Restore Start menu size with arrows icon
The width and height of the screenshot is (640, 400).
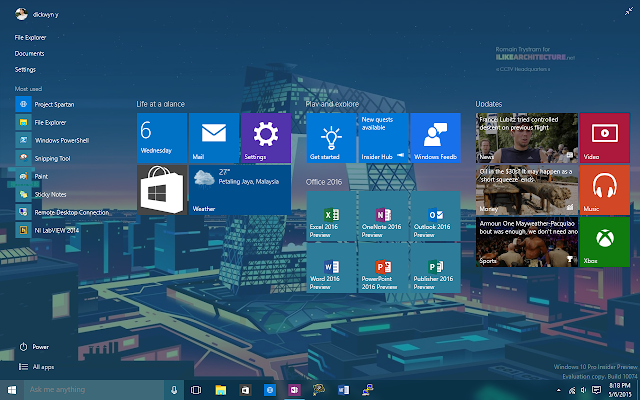(x=629, y=11)
